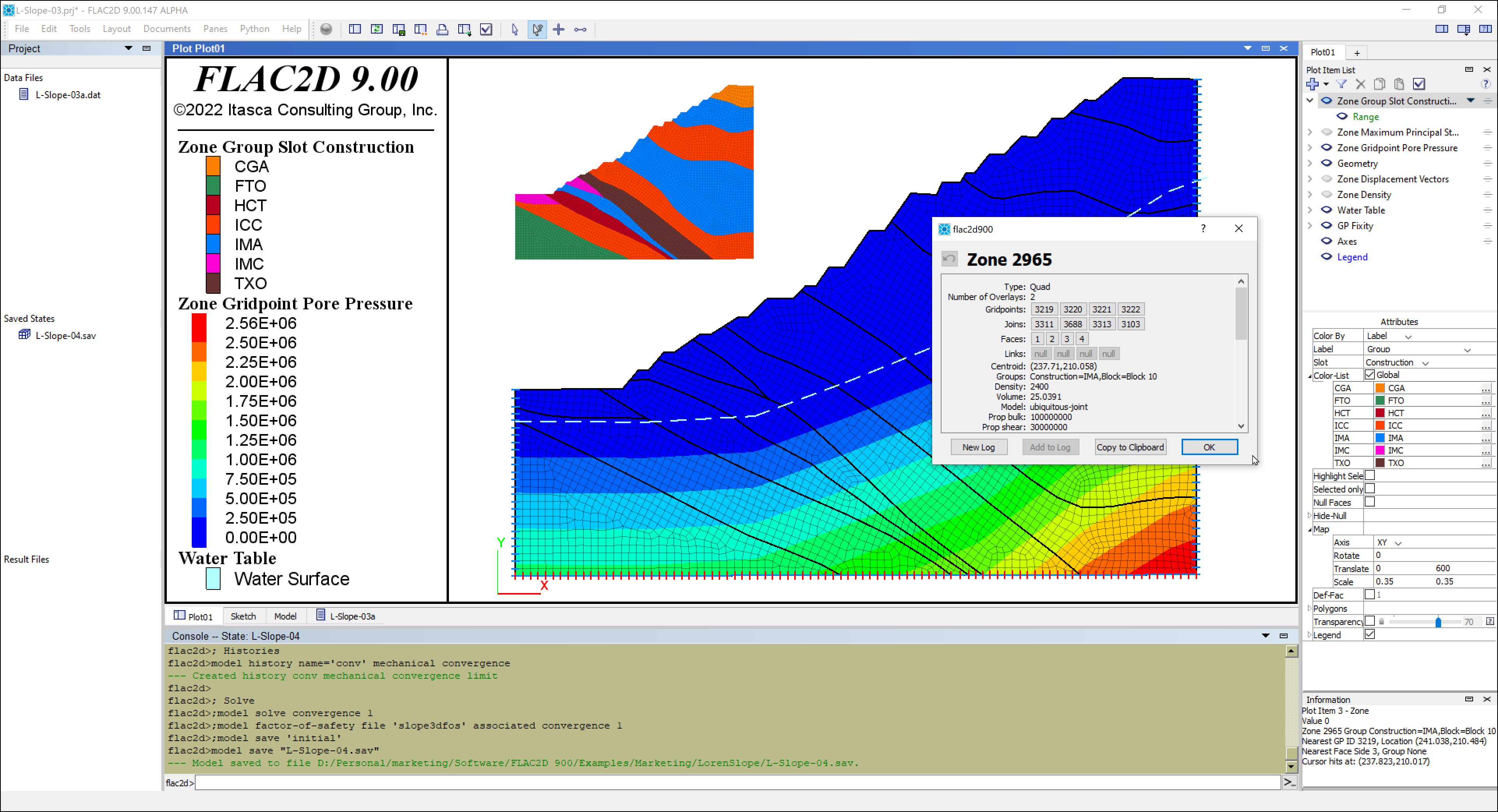Hide the Geometry plot item

[x=1327, y=163]
